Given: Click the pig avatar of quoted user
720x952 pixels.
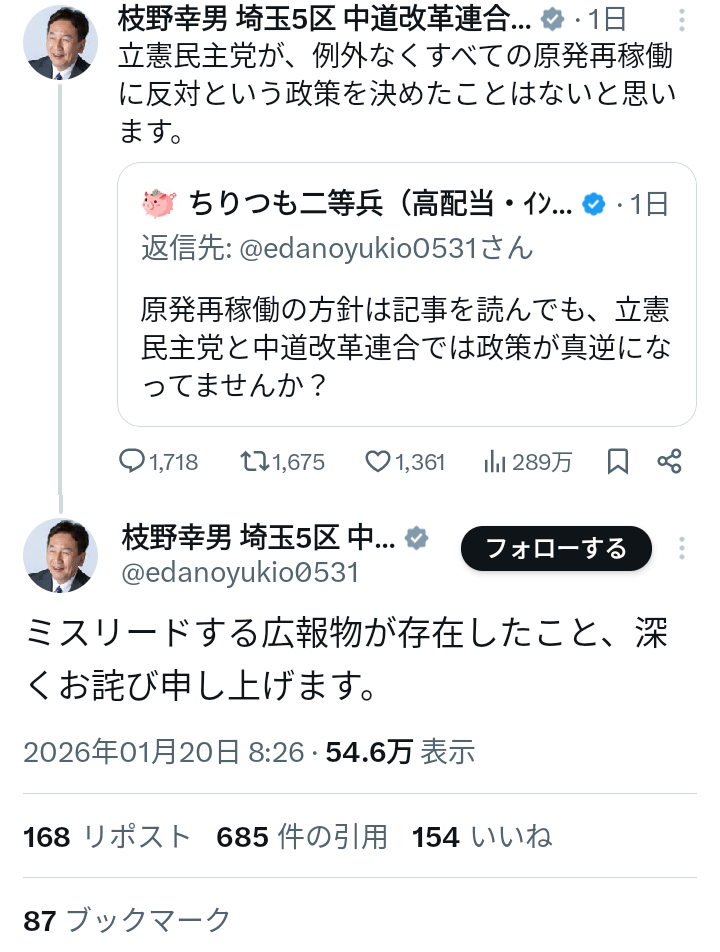Looking at the screenshot, I should click(158, 204).
